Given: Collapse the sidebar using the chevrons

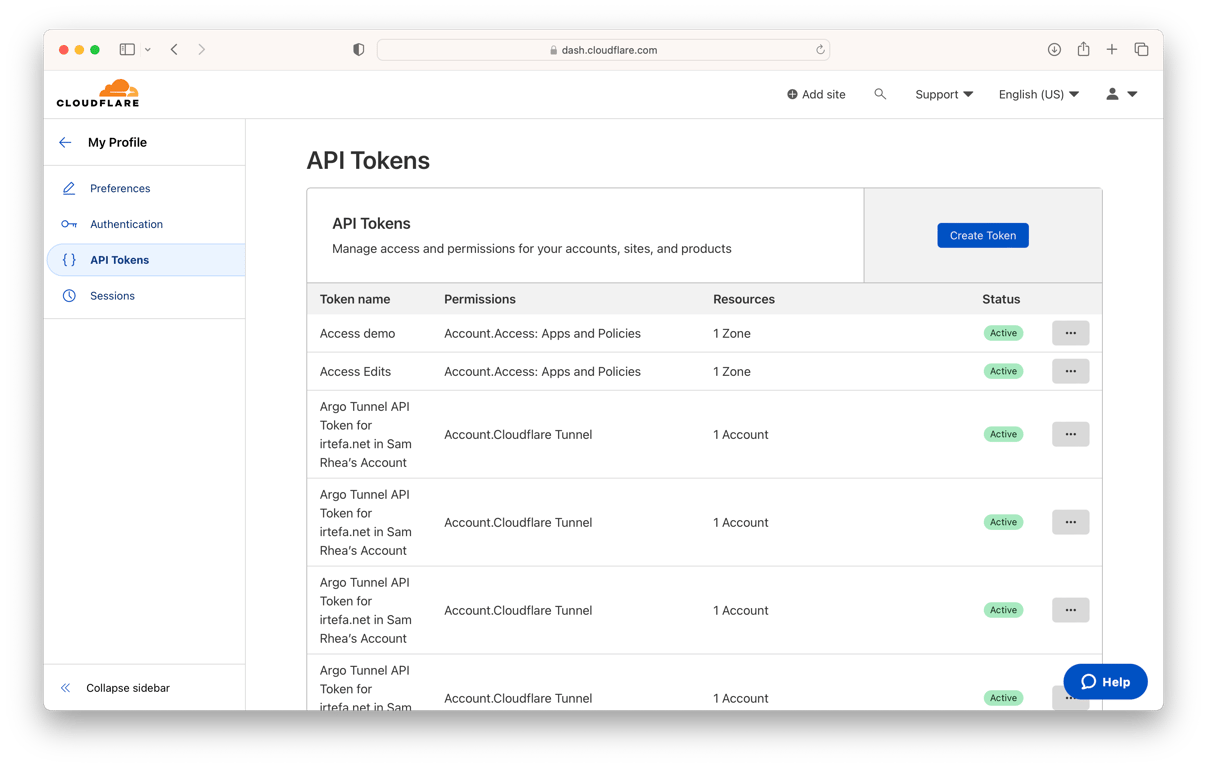Looking at the screenshot, I should 66,688.
